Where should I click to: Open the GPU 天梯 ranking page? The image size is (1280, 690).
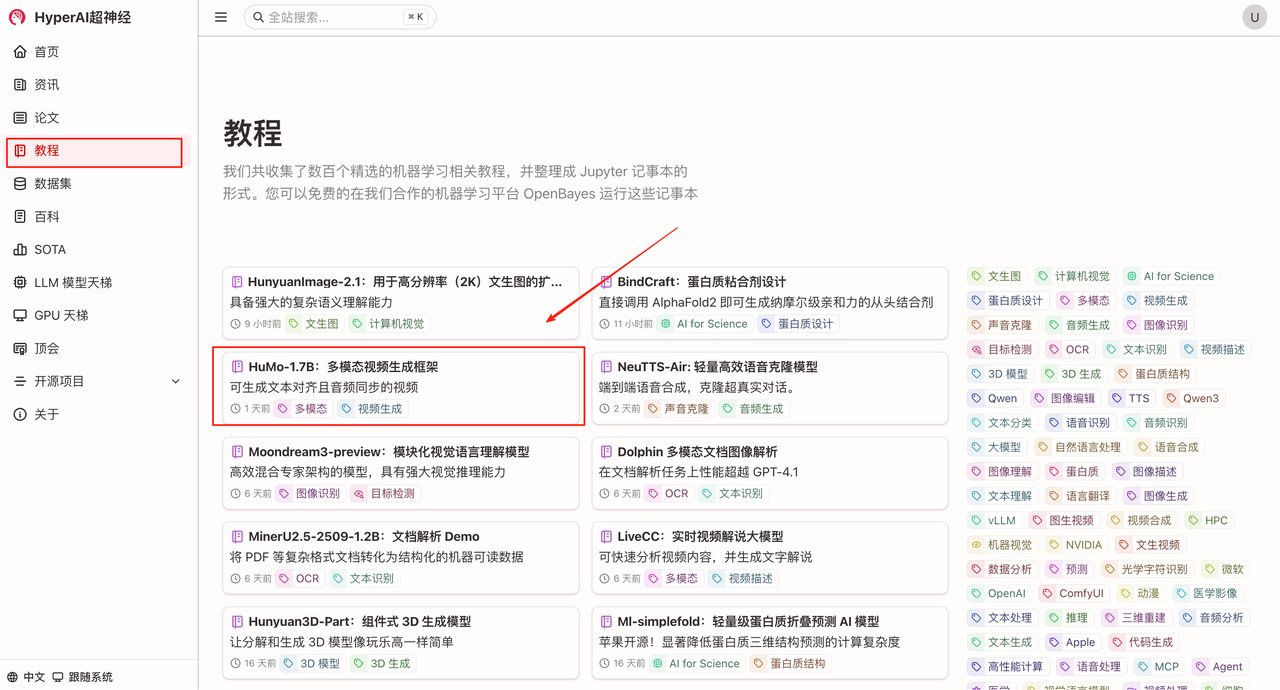(61, 315)
